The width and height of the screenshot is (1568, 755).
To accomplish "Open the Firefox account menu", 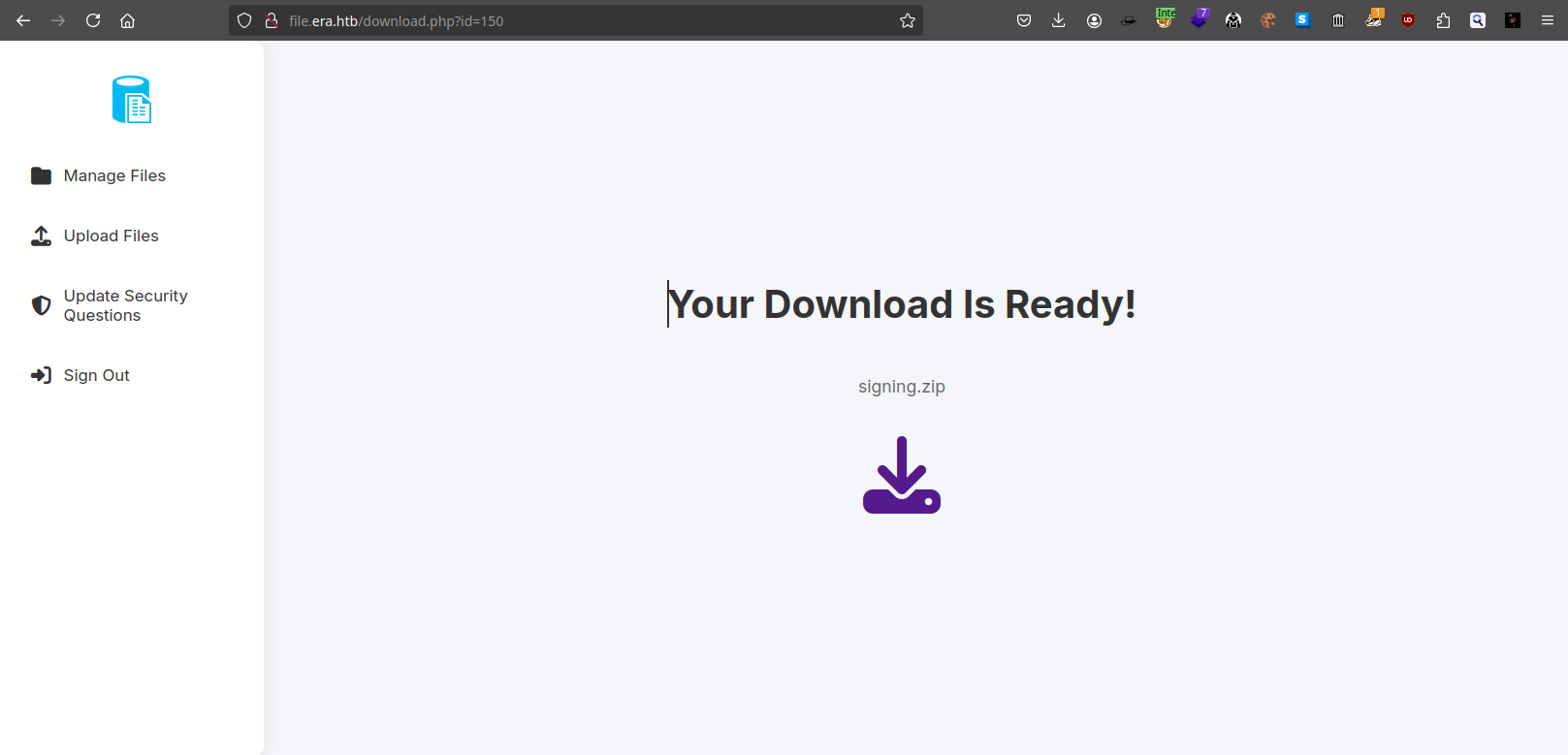I will tap(1094, 20).
